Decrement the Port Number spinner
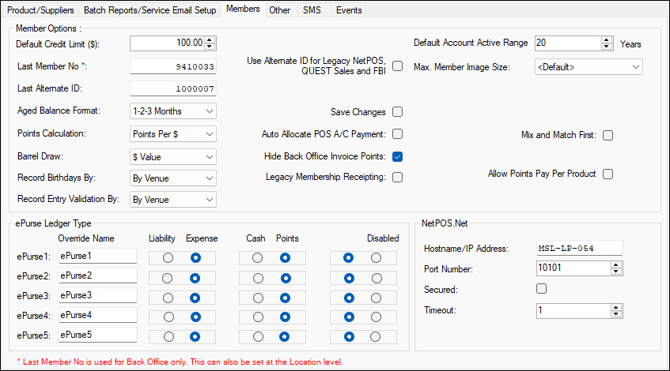 pos(616,271)
